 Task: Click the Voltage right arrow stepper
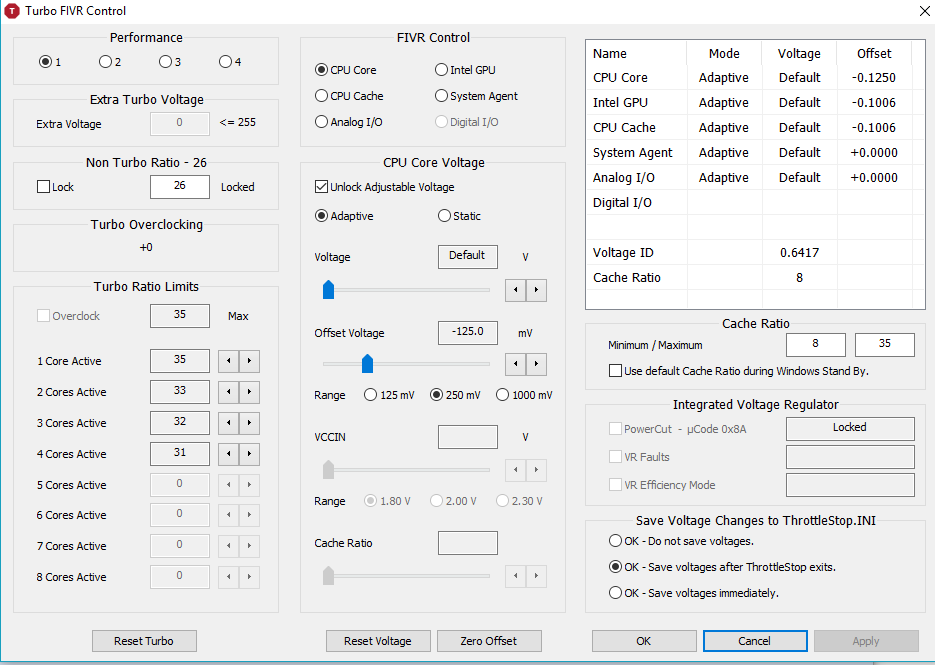[x=537, y=290]
